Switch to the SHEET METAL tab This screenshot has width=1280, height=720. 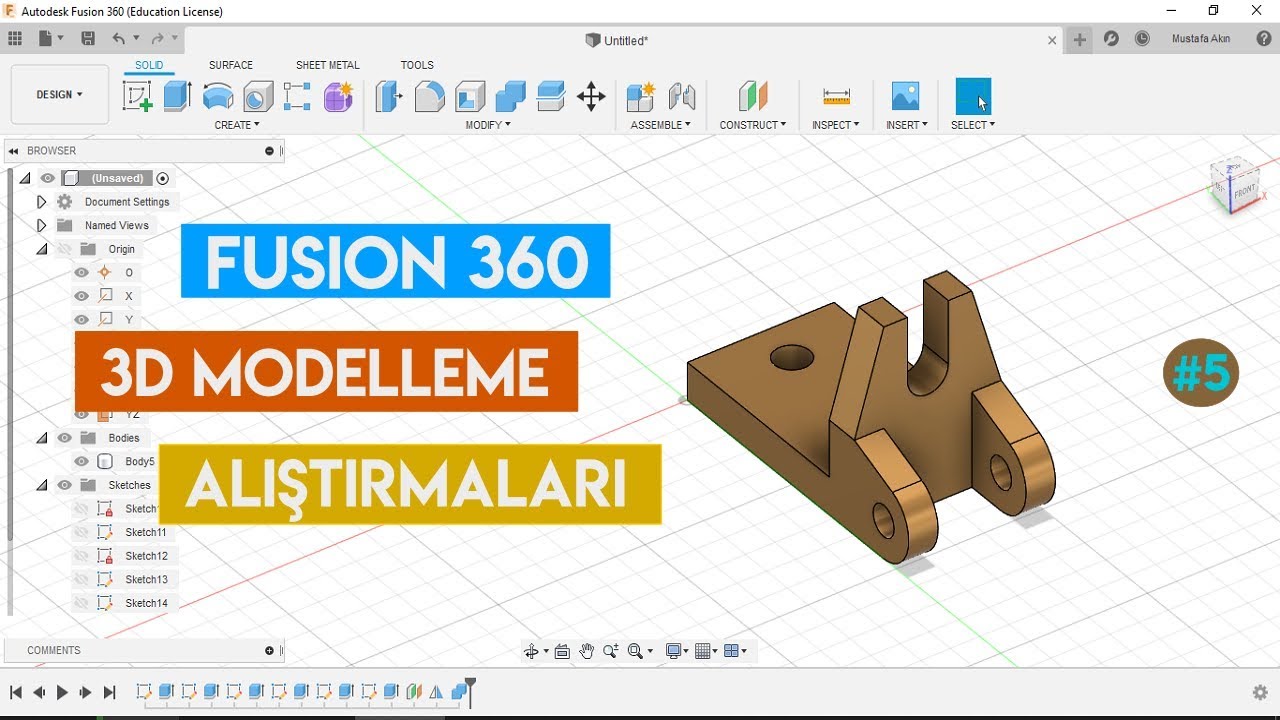coord(328,65)
